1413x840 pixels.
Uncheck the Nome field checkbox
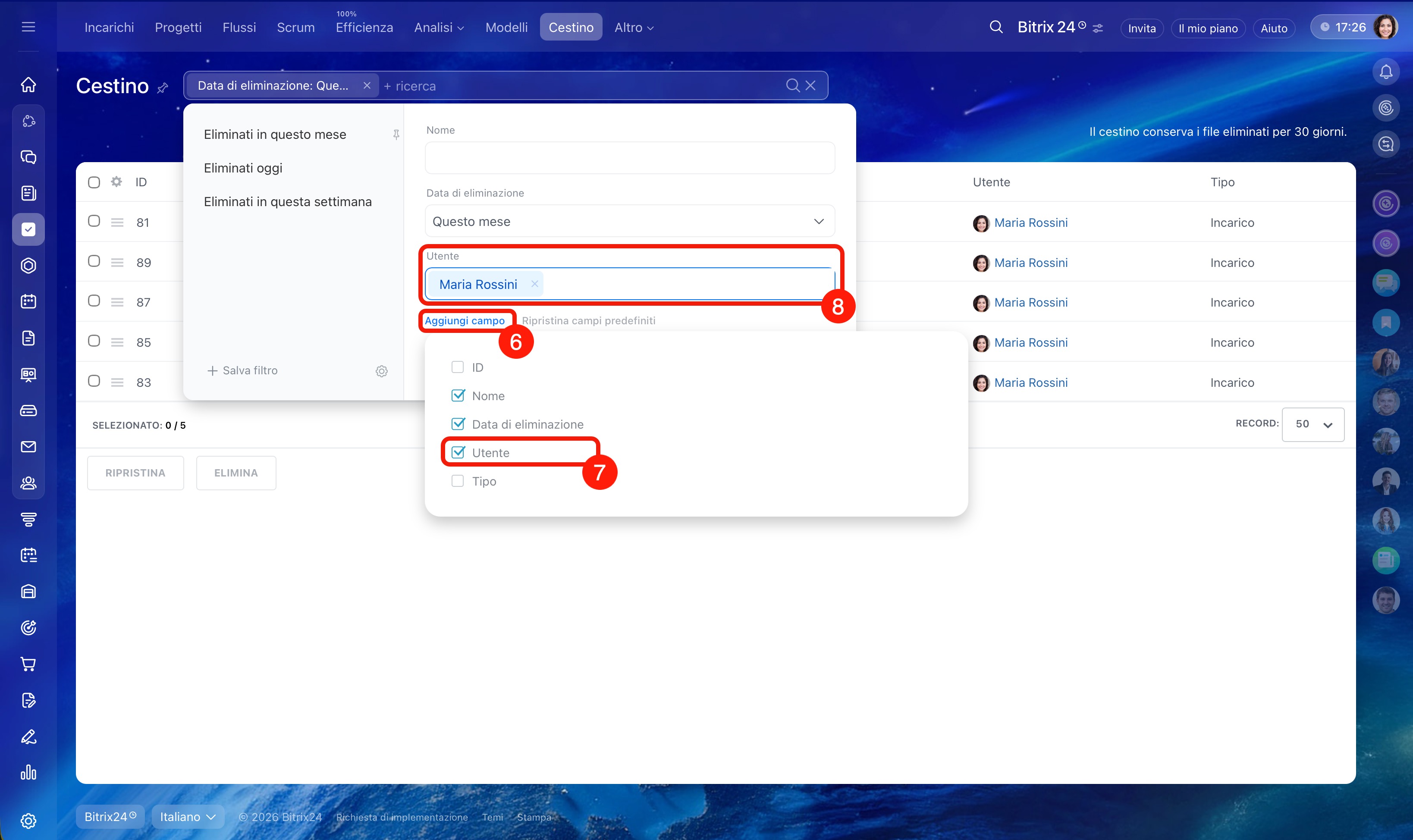pos(457,396)
